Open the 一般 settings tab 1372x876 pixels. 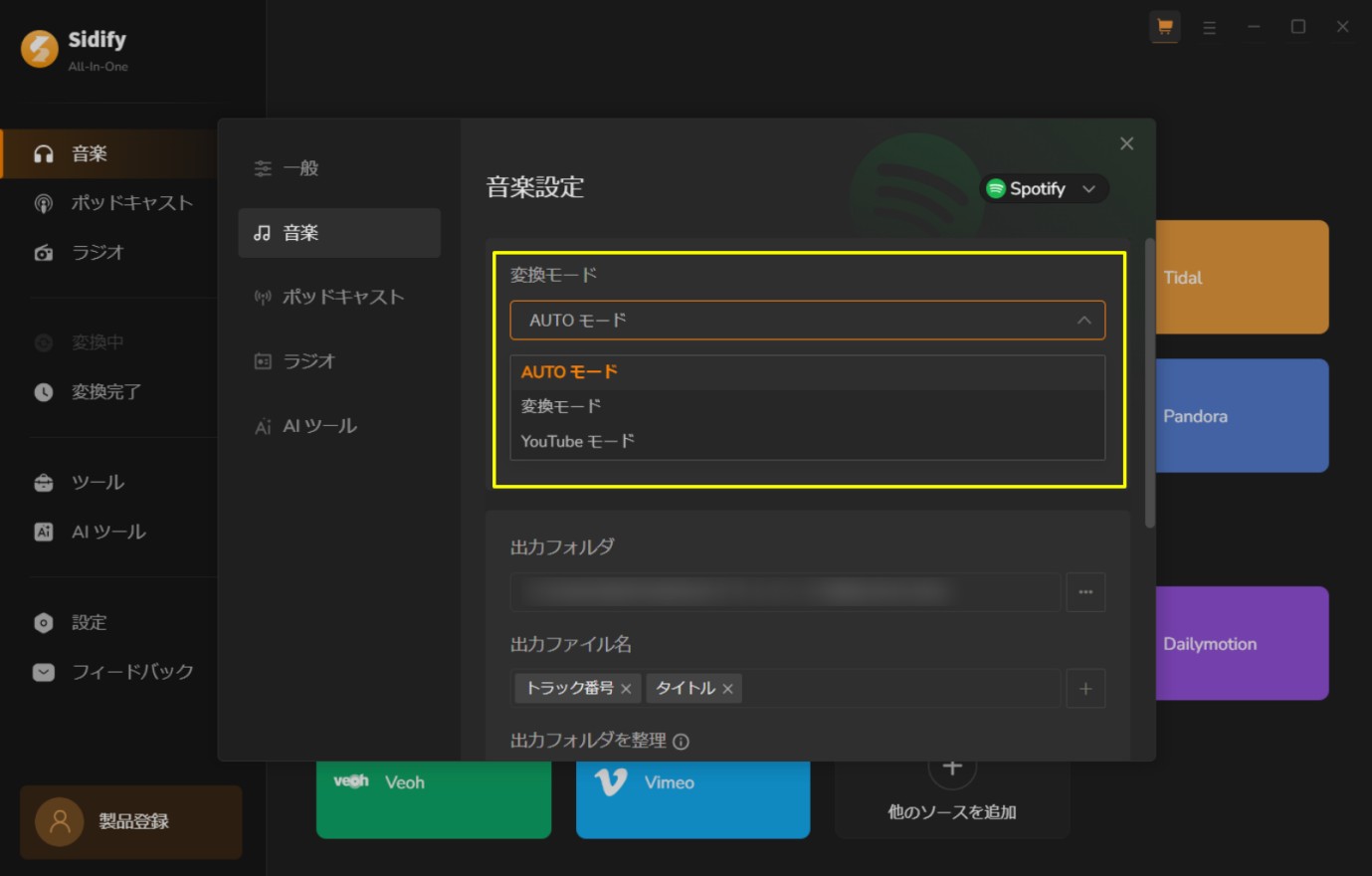(338, 168)
